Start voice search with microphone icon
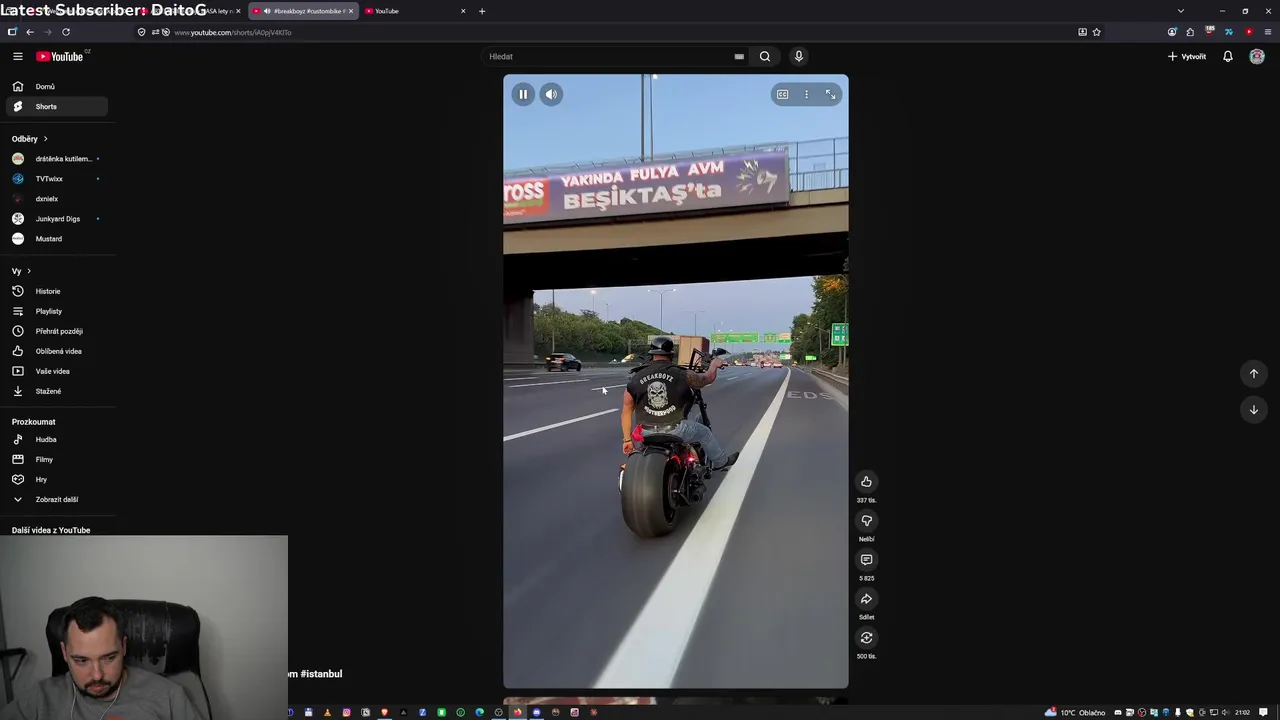1280x720 pixels. click(x=798, y=56)
